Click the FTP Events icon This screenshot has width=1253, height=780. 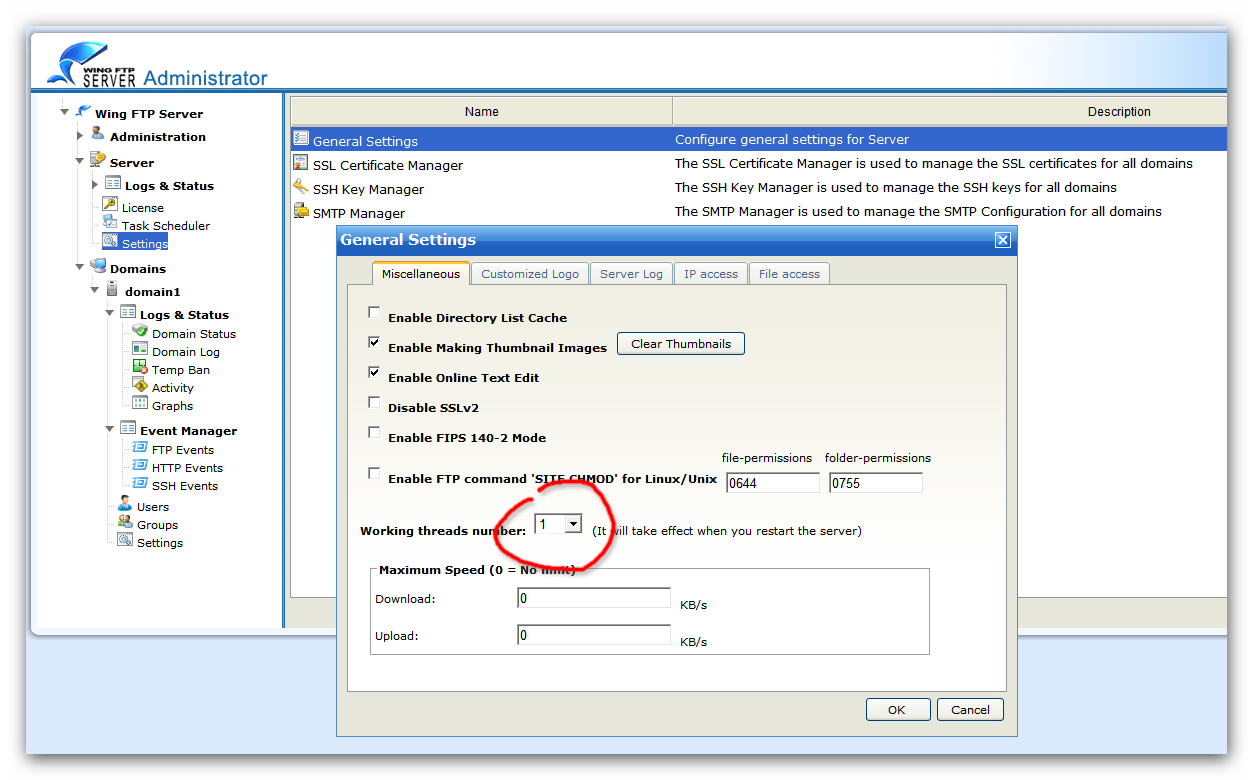(140, 448)
